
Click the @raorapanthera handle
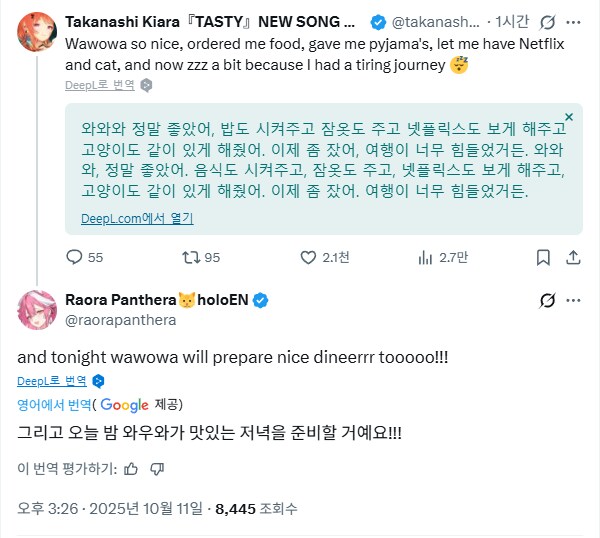click(x=120, y=320)
